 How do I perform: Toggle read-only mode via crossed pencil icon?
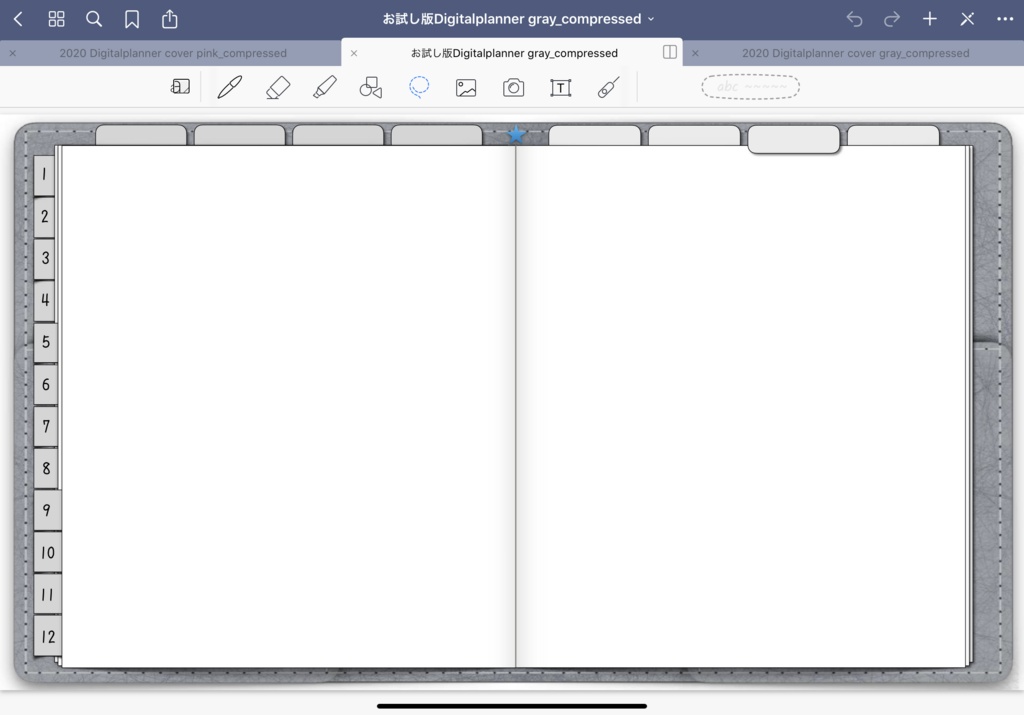point(967,19)
